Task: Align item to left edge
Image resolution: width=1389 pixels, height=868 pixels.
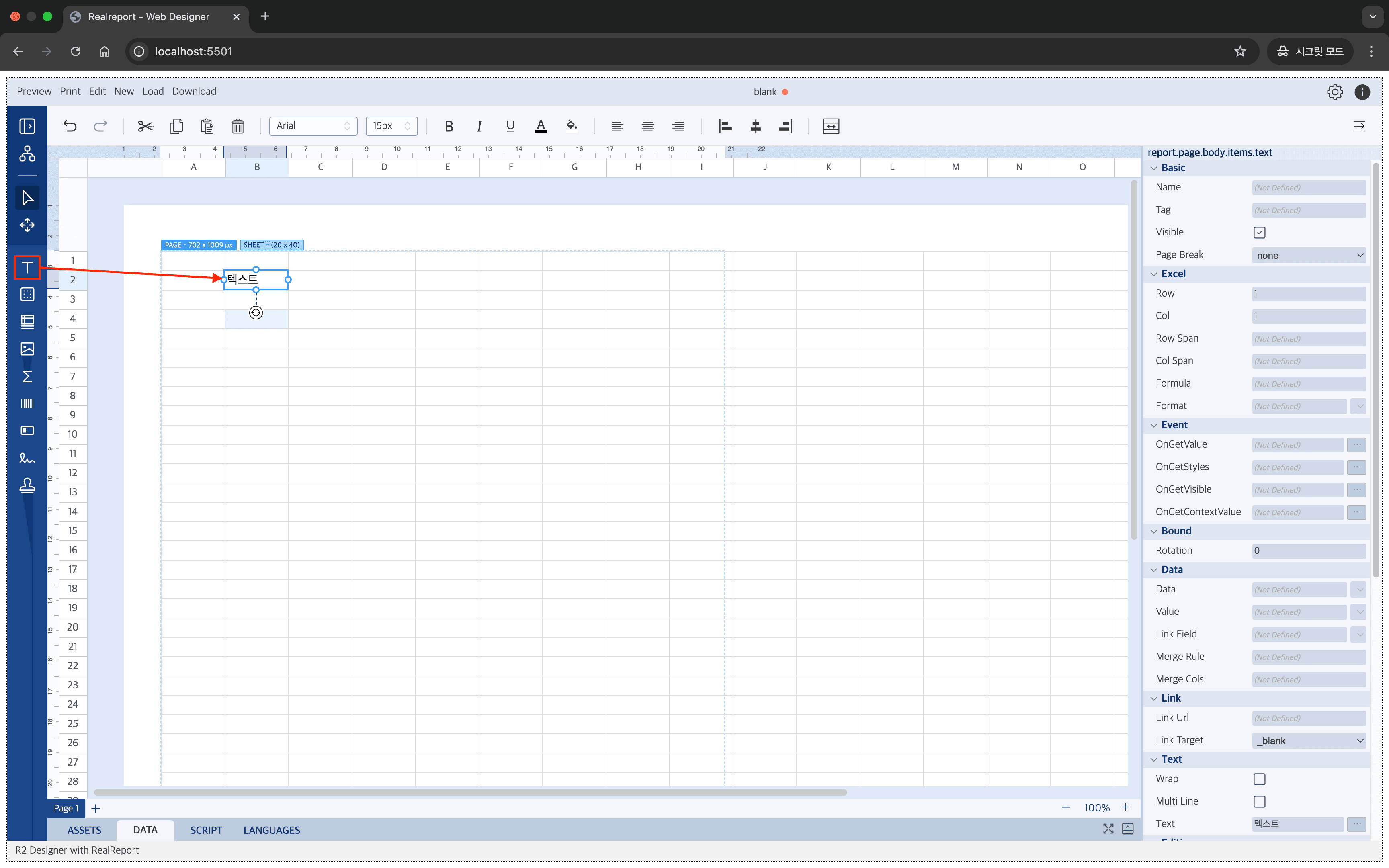Action: pyautogui.click(x=725, y=126)
